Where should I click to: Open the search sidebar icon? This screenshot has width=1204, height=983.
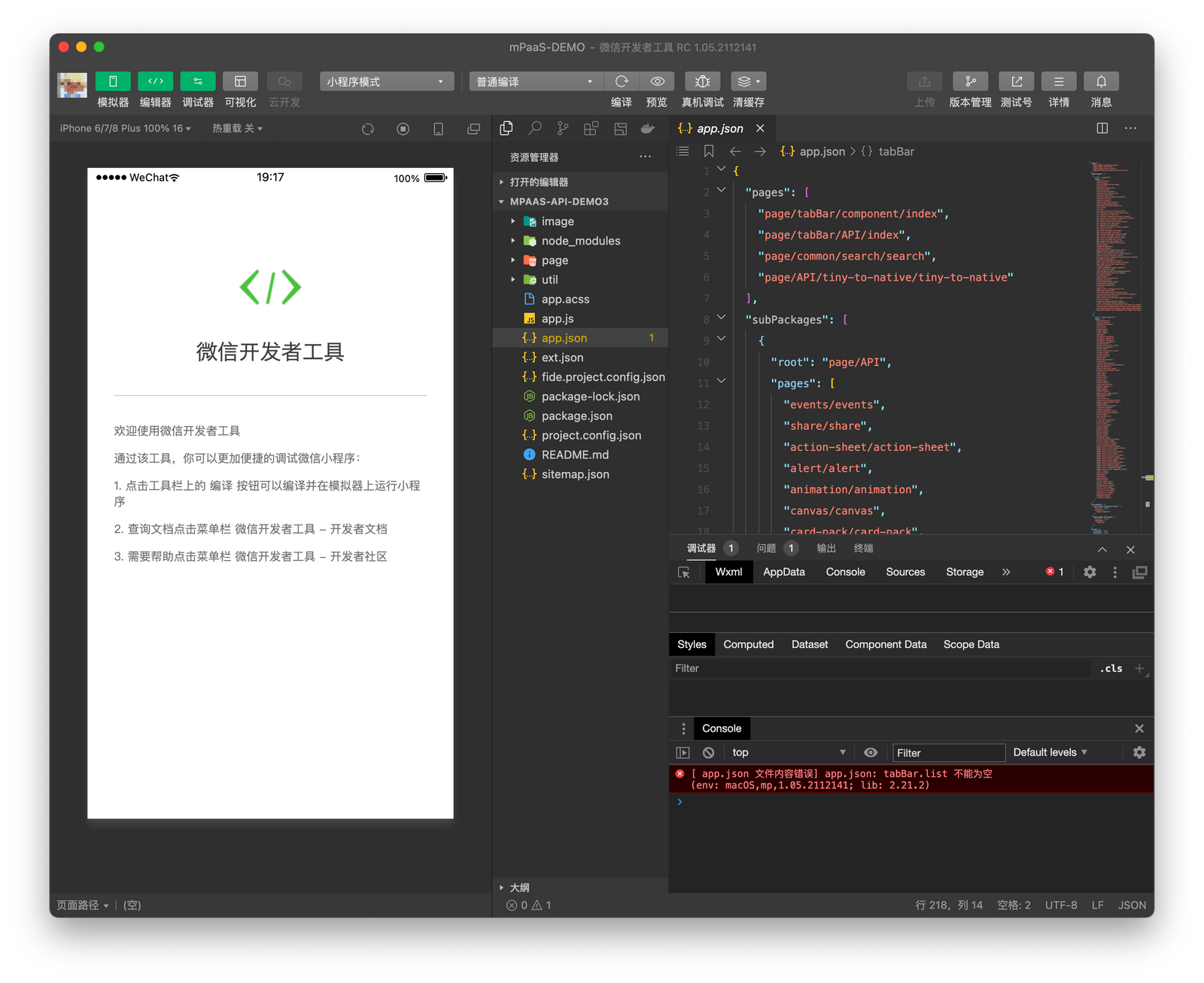coord(535,129)
